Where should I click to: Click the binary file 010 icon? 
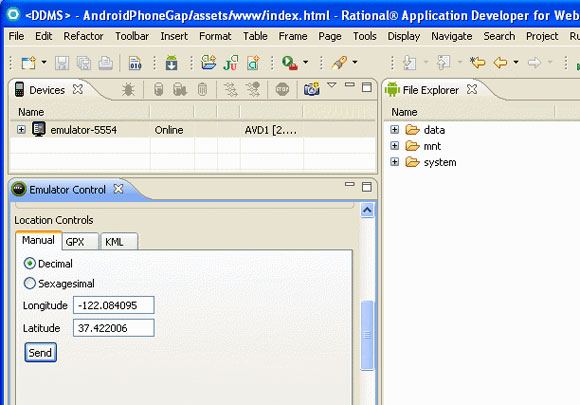click(135, 63)
